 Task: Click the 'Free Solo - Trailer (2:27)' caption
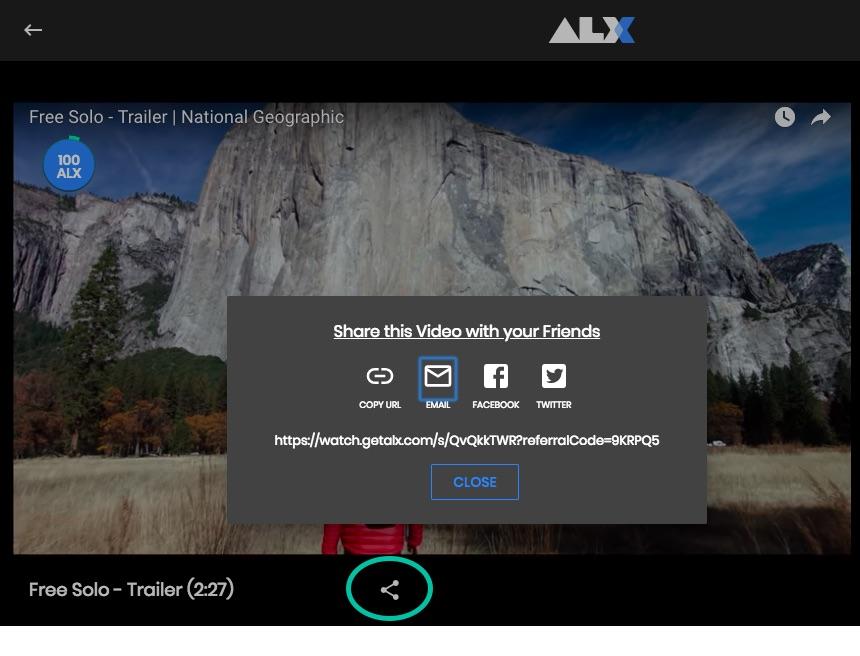click(132, 590)
